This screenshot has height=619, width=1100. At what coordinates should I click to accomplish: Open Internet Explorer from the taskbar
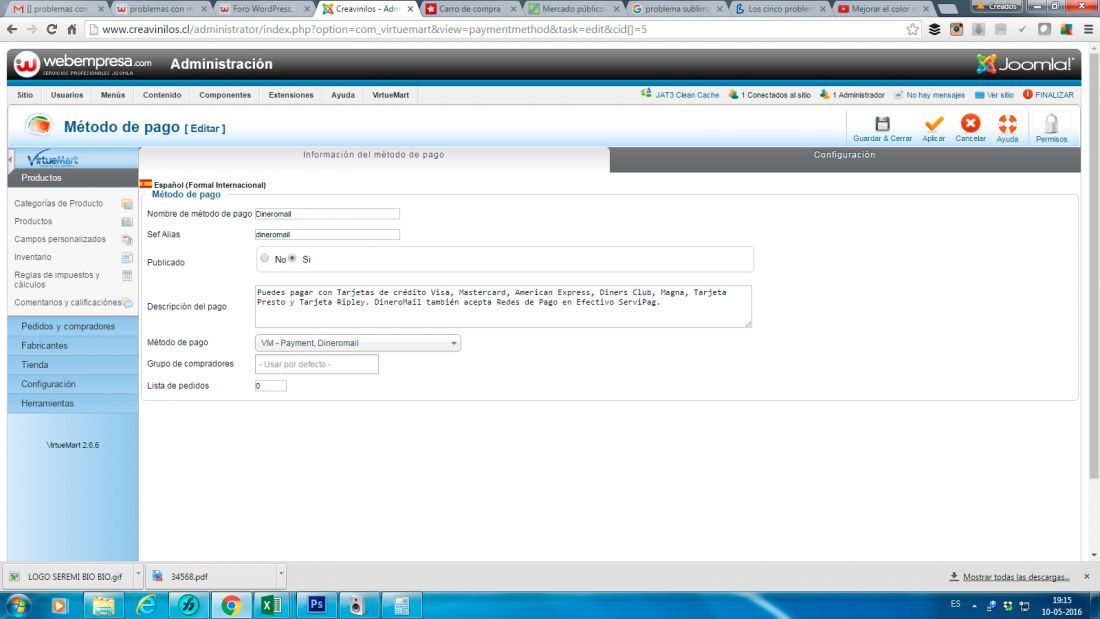click(x=146, y=604)
